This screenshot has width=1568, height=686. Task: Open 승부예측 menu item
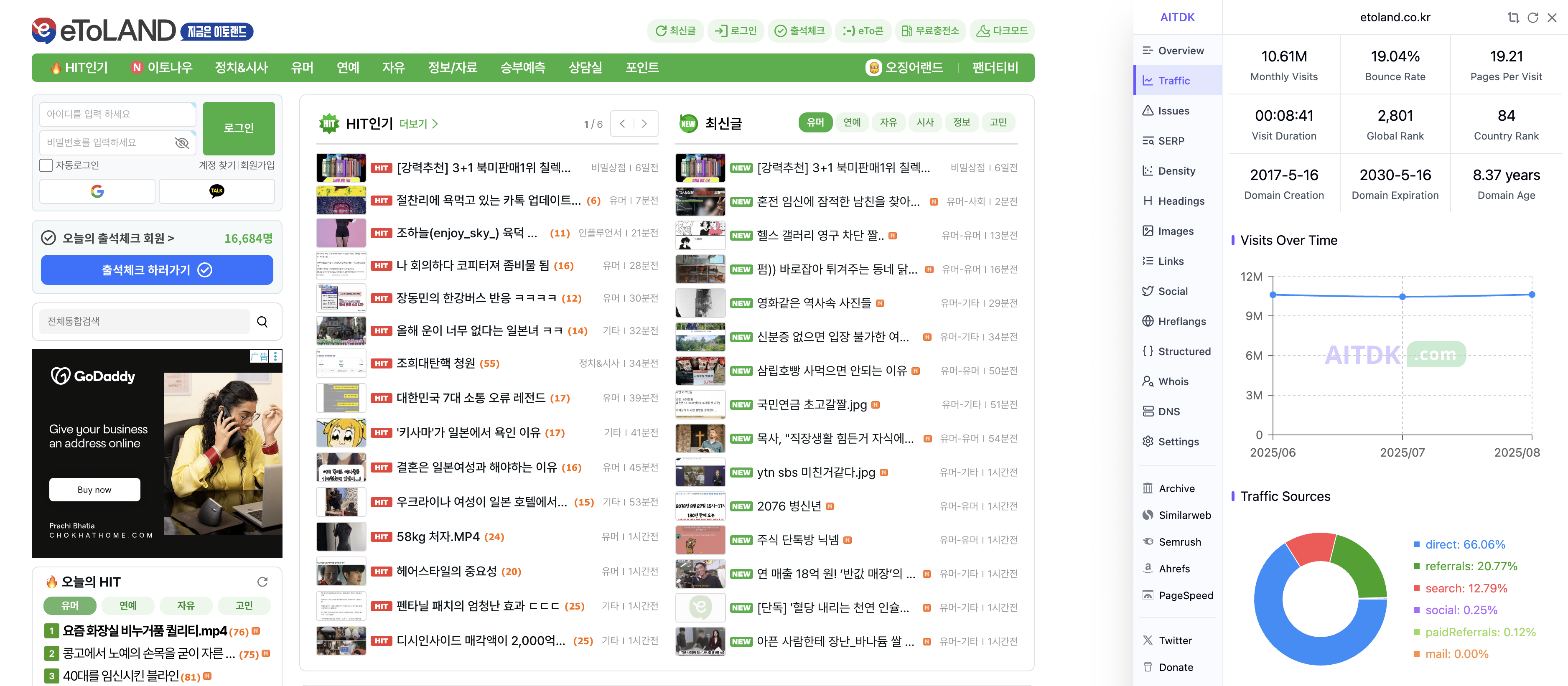click(522, 68)
